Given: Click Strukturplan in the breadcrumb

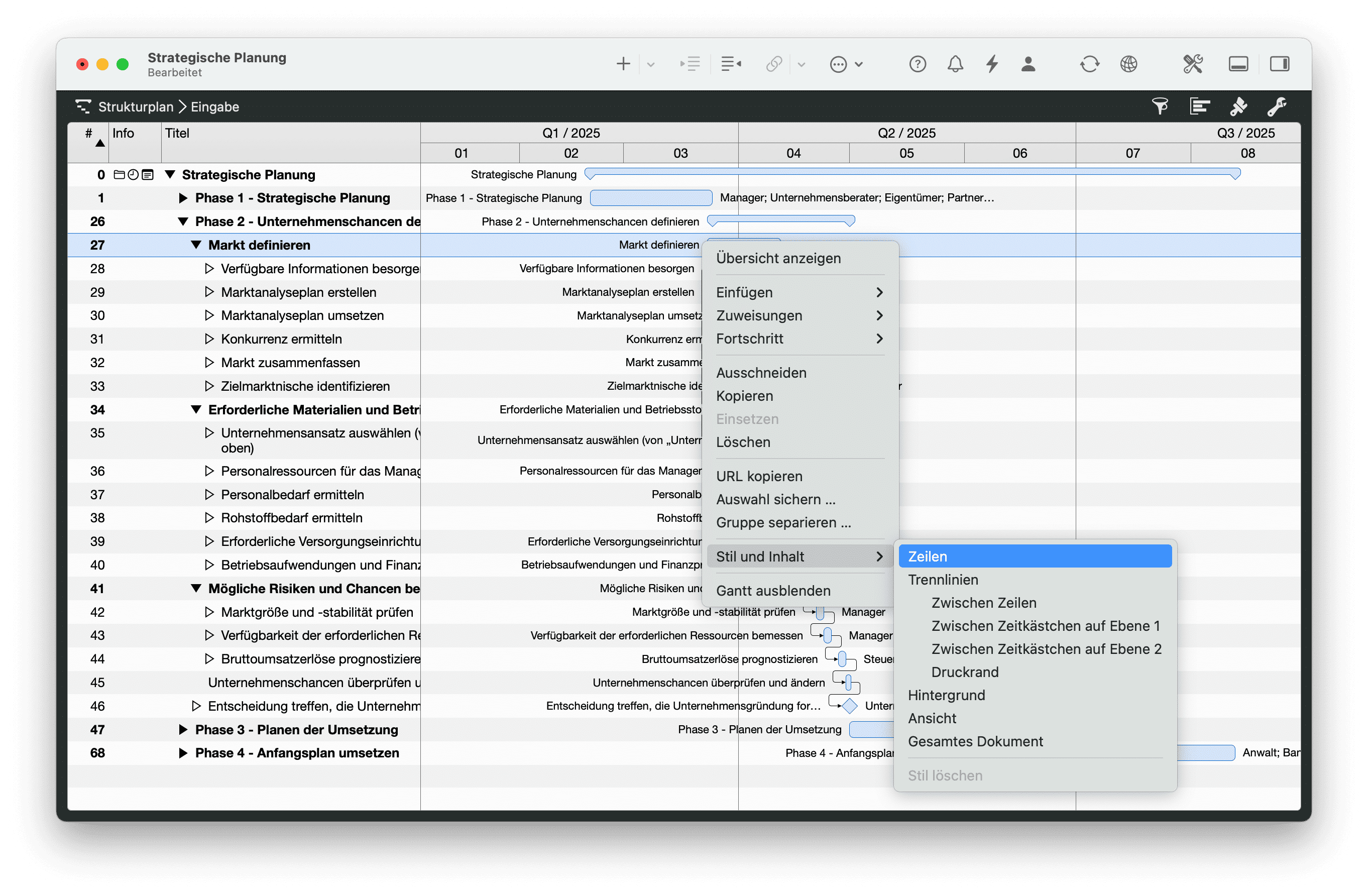Looking at the screenshot, I should point(136,107).
